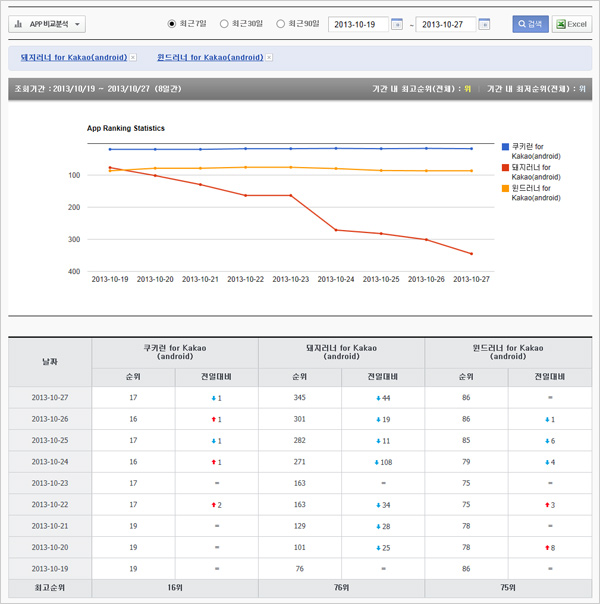Click the 2013-10-19 date row cell
Image resolution: width=600 pixels, height=604 pixels.
pos(50,569)
